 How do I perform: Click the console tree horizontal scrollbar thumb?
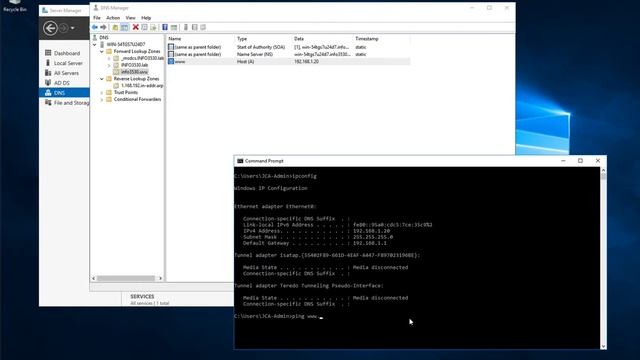tap(126, 278)
